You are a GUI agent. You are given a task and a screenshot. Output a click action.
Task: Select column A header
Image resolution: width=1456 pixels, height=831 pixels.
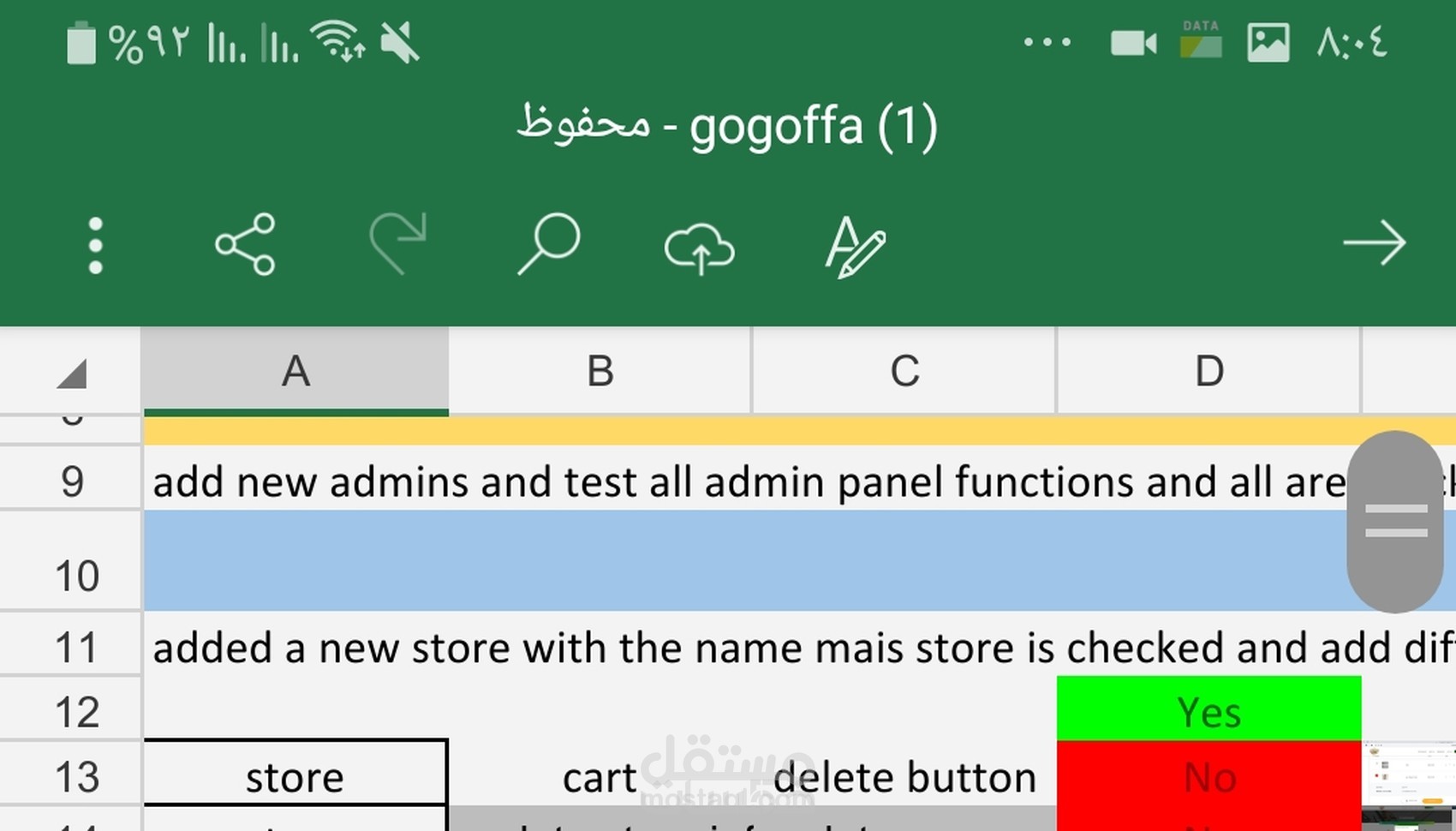[295, 372]
